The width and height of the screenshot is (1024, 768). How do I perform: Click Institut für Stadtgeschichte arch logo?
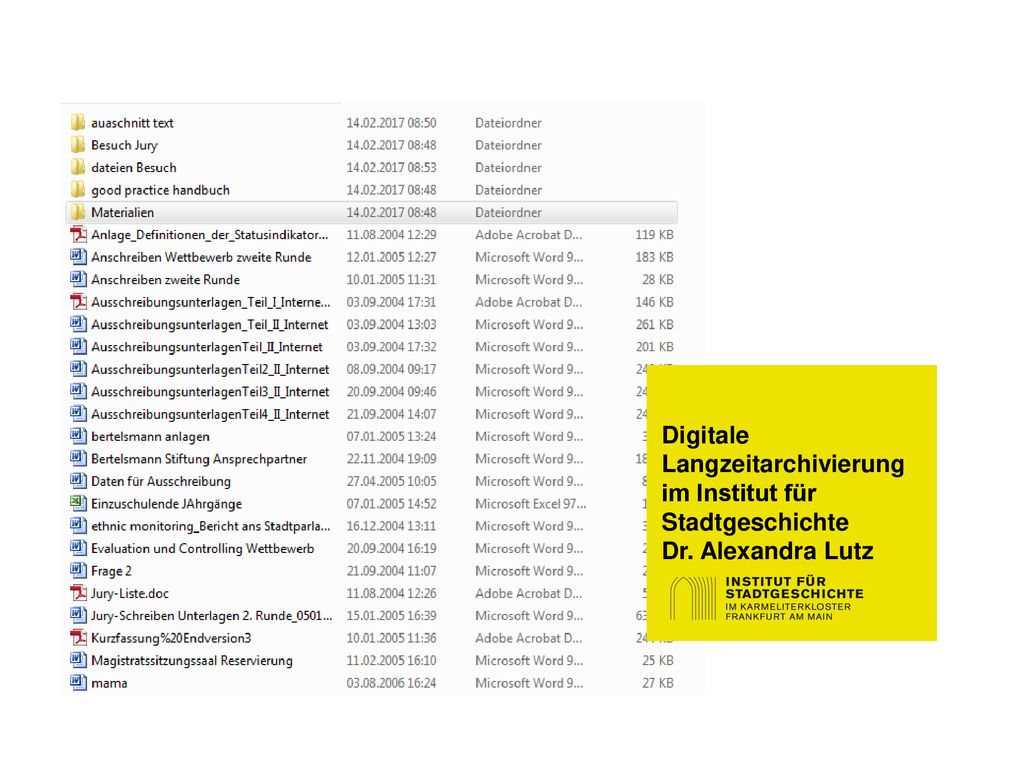[x=693, y=598]
